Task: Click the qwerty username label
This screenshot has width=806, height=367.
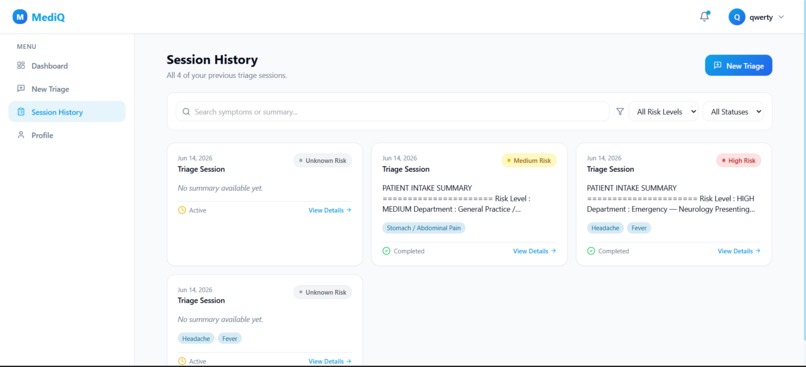Action: point(761,17)
